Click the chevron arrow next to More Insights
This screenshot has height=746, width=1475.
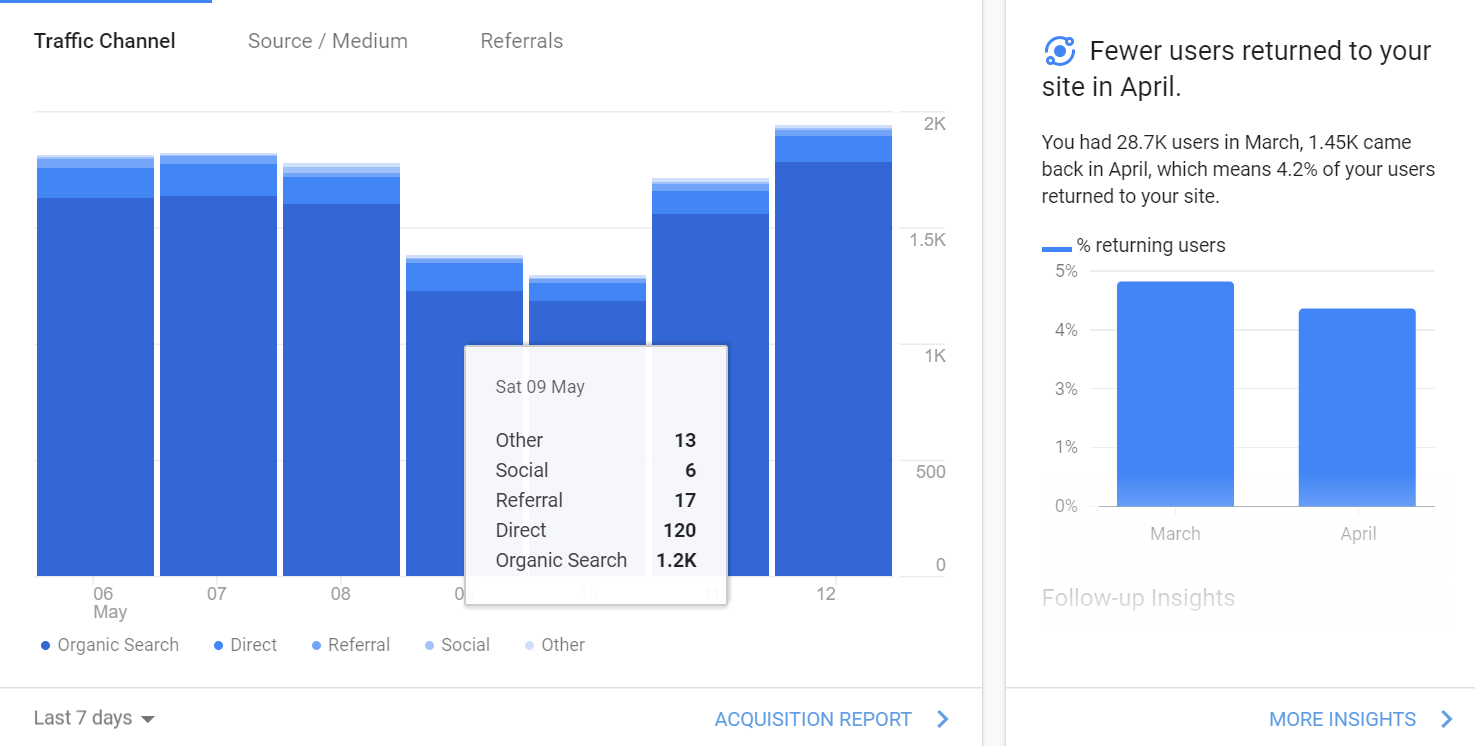point(1446,719)
